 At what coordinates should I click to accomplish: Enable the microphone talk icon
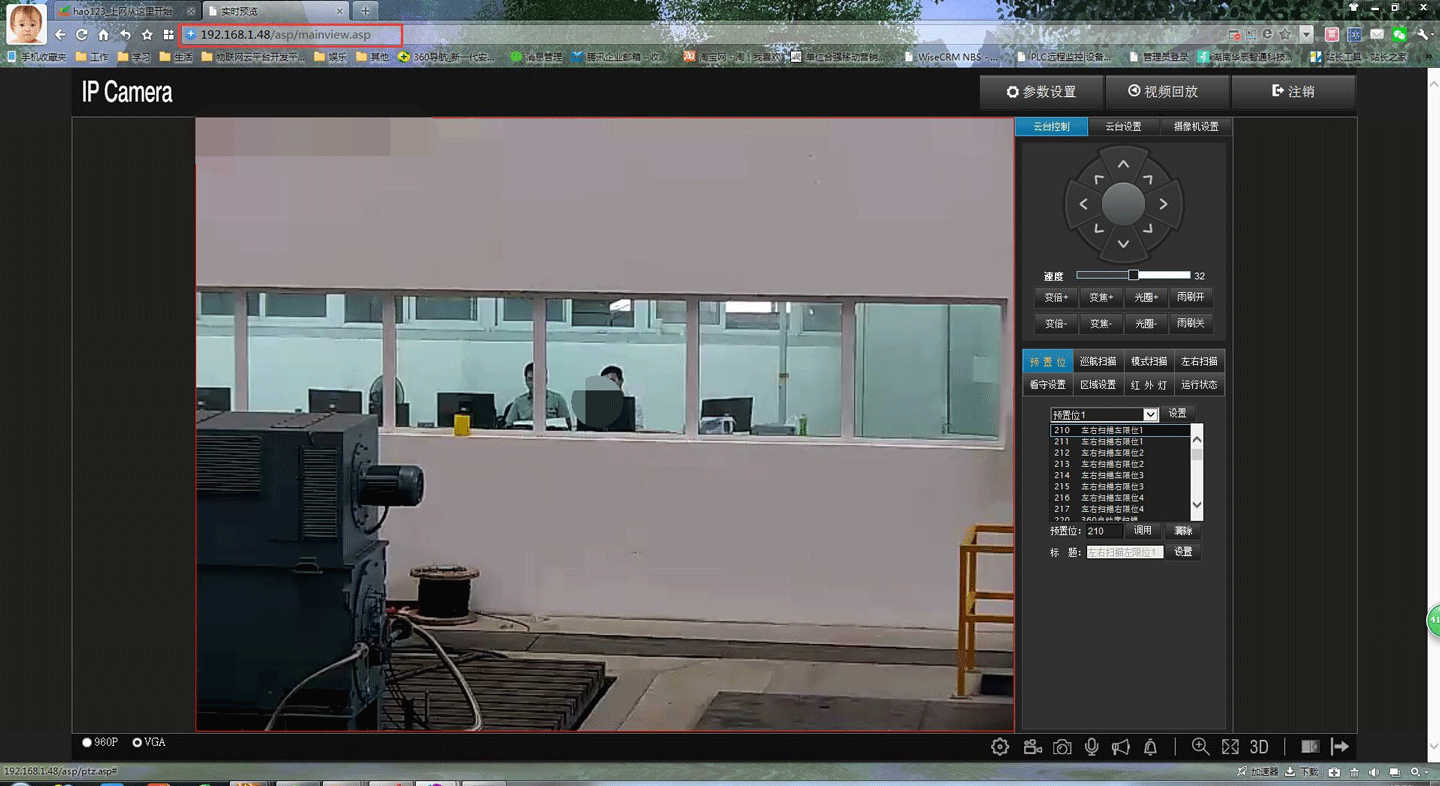pyautogui.click(x=1092, y=747)
